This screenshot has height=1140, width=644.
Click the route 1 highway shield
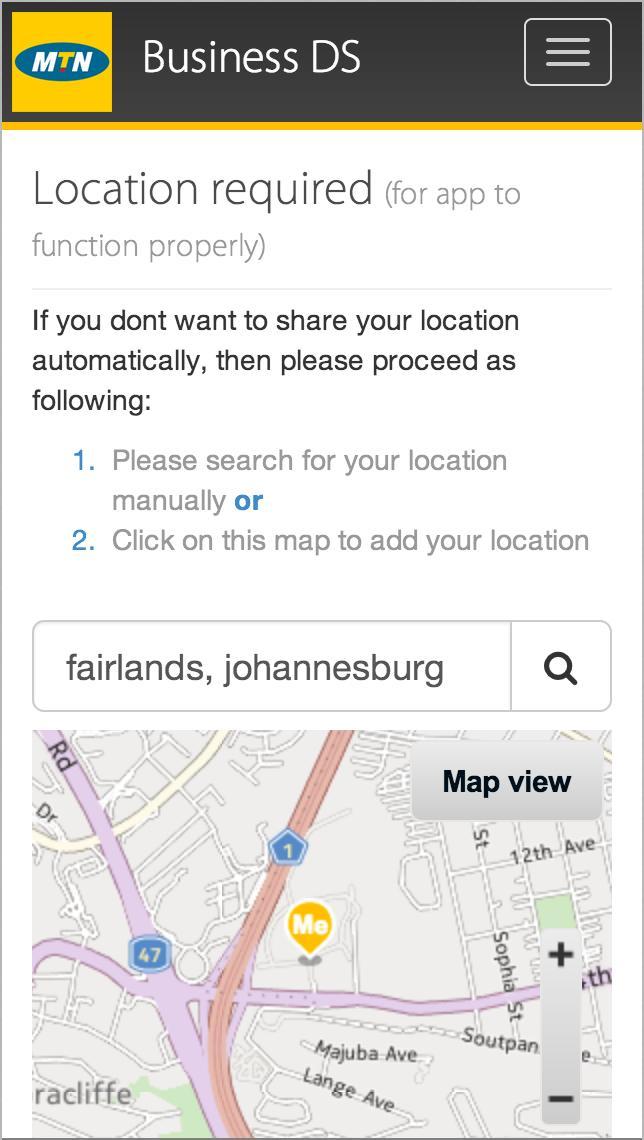pyautogui.click(x=288, y=850)
